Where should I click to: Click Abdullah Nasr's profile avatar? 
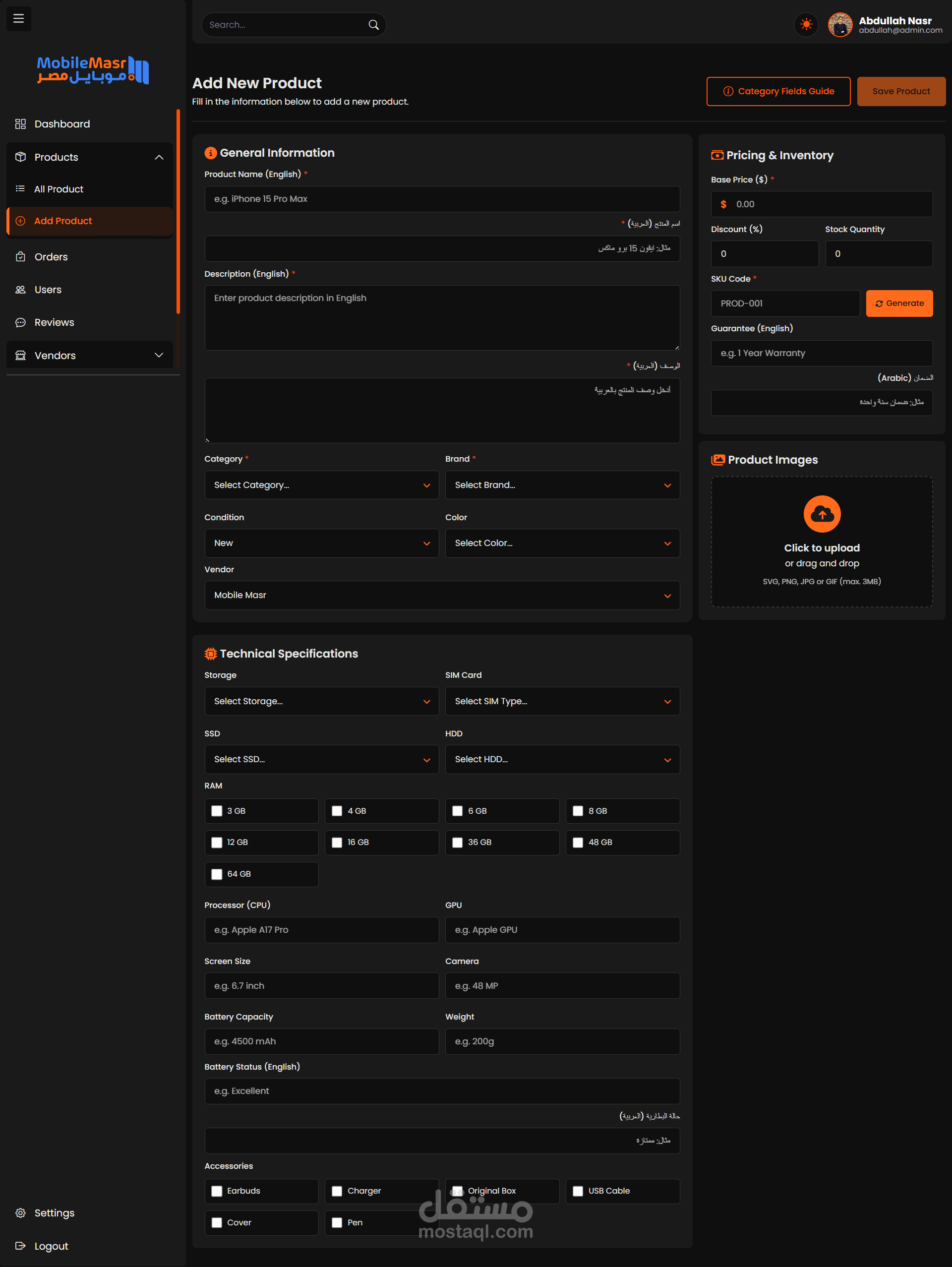(x=840, y=25)
